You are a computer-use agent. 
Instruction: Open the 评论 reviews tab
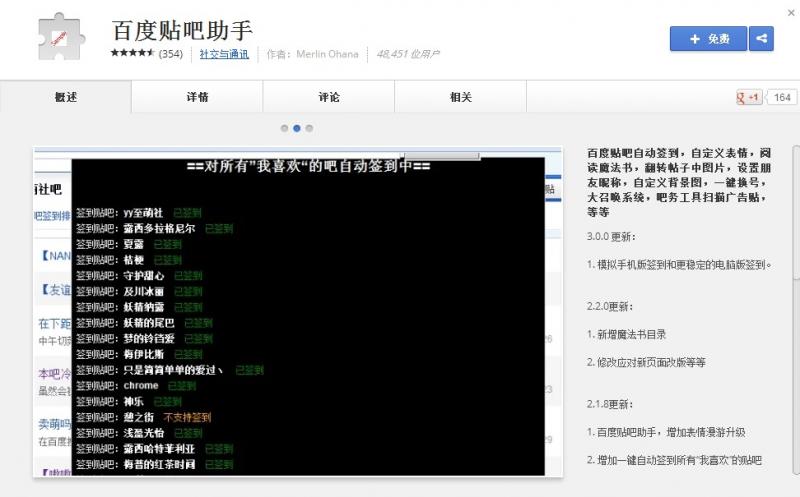329,97
